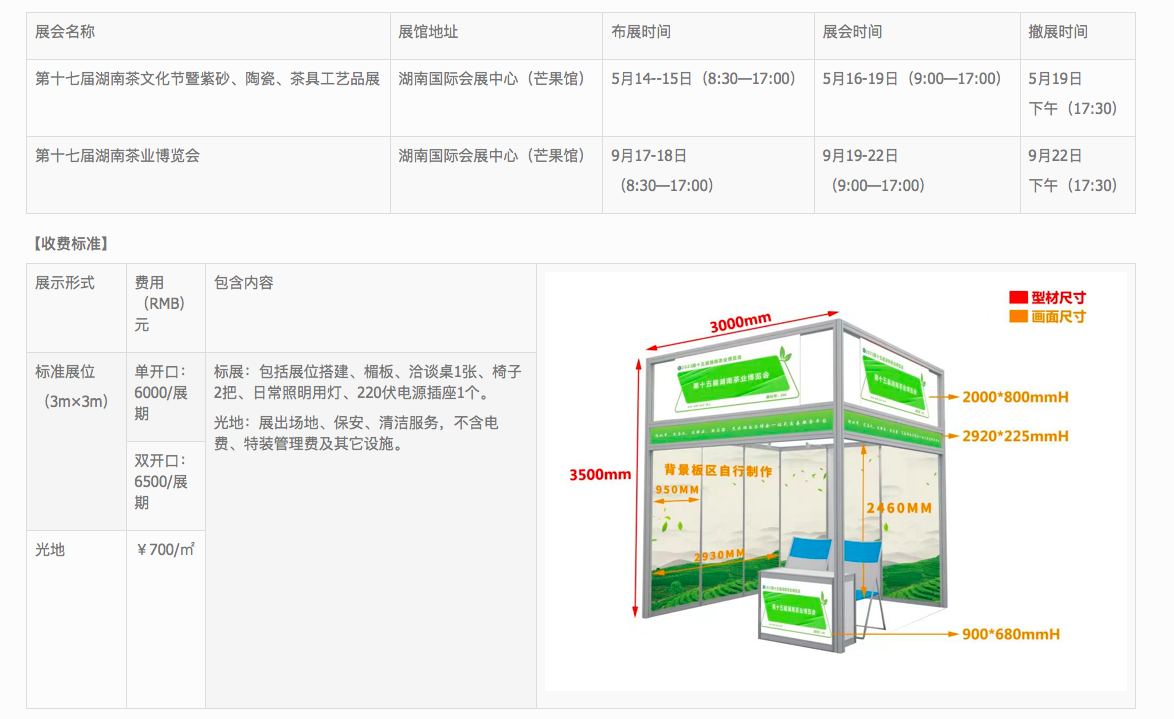Click the orange 画面尺寸 legend swatch
Screen dimensions: 1174x719
(x=1018, y=316)
